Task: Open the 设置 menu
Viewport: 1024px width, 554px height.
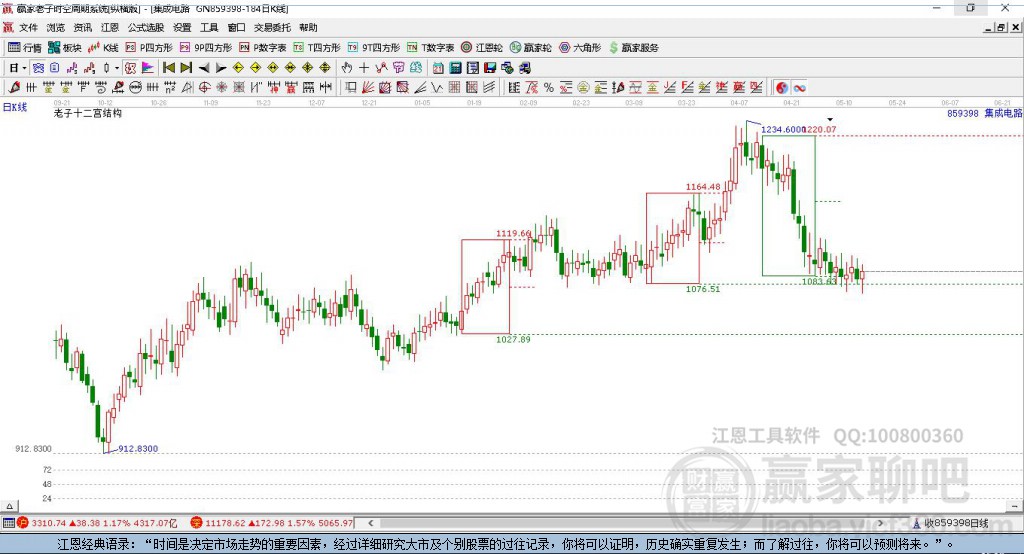Action: click(x=182, y=27)
